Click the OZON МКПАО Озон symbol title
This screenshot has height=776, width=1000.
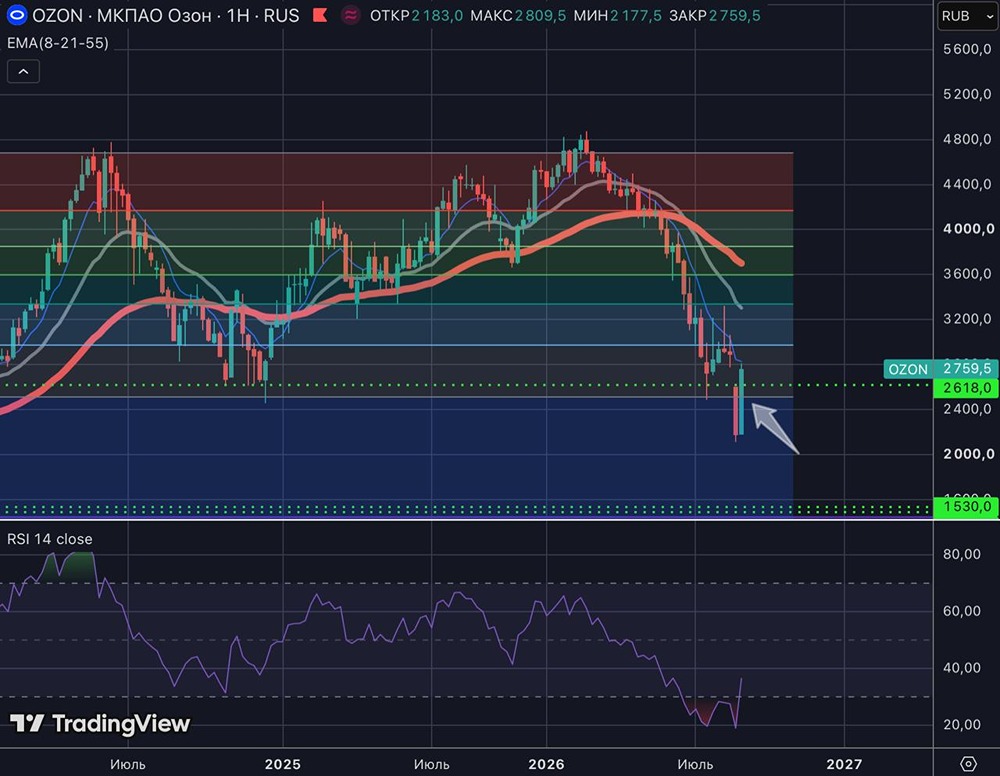[x=166, y=15]
